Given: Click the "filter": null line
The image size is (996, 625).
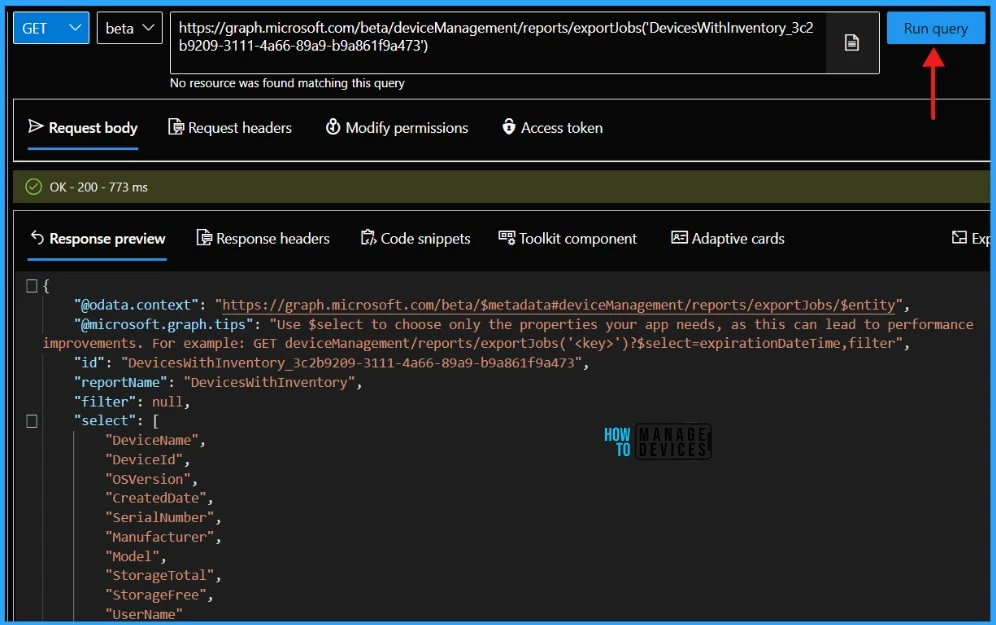Looking at the screenshot, I should 131,401.
